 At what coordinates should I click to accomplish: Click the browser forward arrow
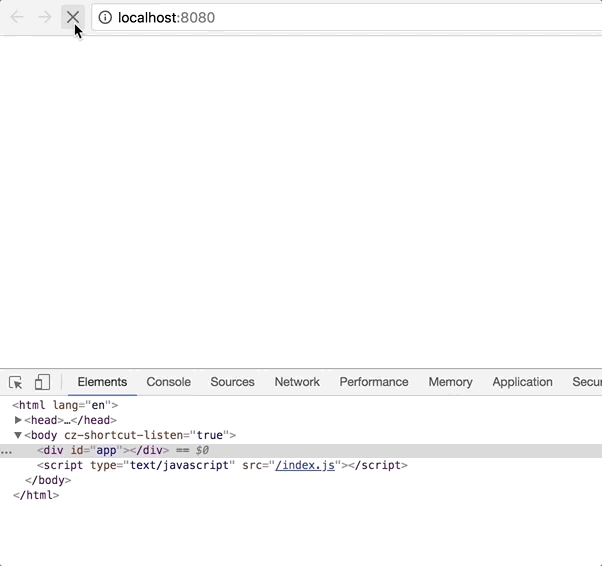(x=45, y=17)
